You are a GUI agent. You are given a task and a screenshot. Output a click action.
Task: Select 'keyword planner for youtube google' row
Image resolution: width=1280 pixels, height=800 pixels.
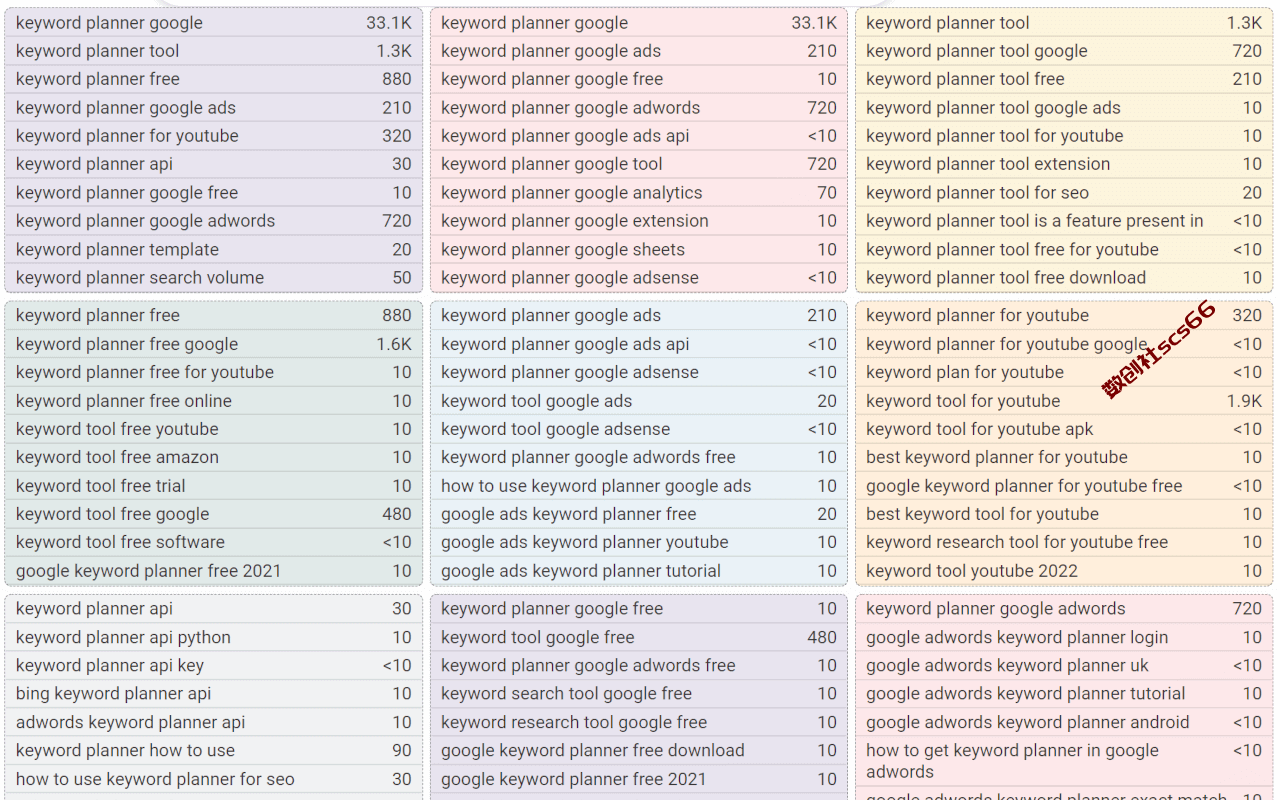click(1064, 344)
